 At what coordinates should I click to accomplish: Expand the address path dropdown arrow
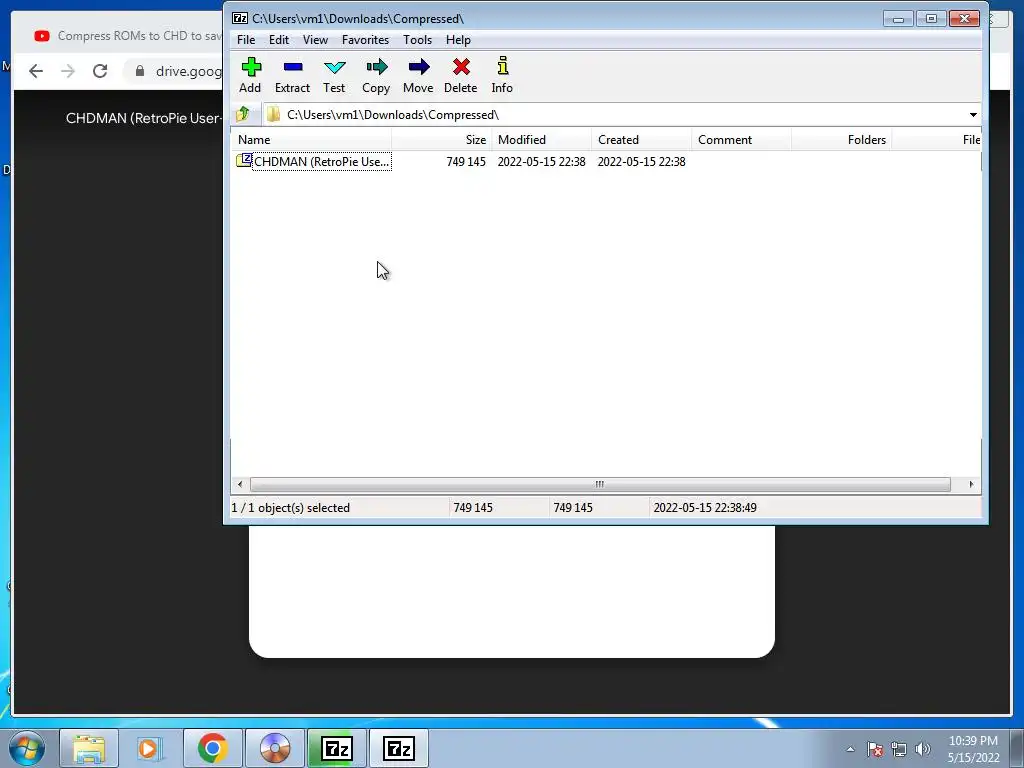(972, 115)
